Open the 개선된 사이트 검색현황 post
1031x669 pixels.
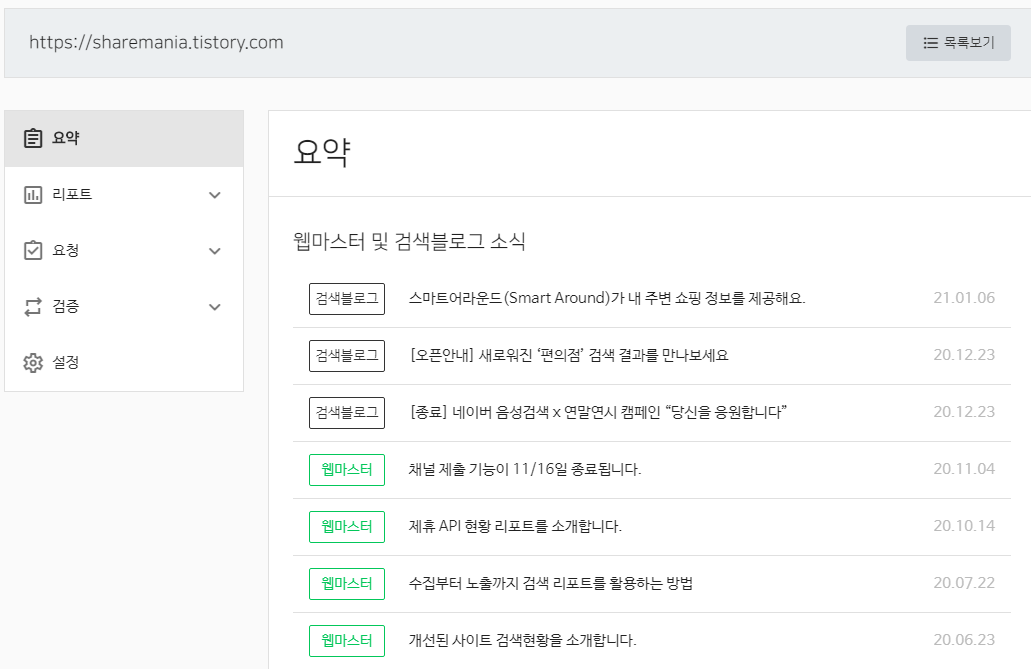click(x=523, y=640)
